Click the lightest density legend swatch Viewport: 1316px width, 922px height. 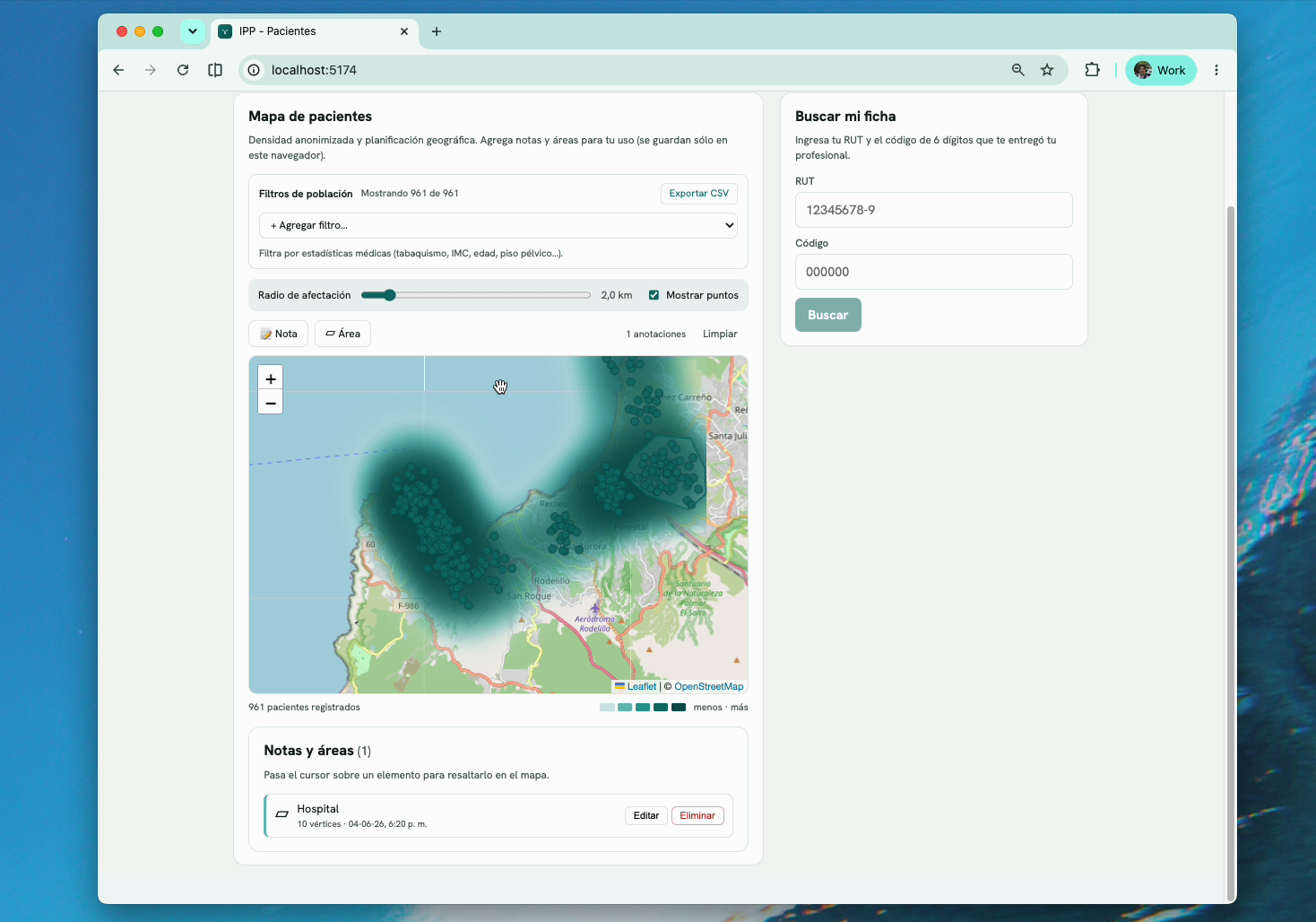(x=607, y=708)
